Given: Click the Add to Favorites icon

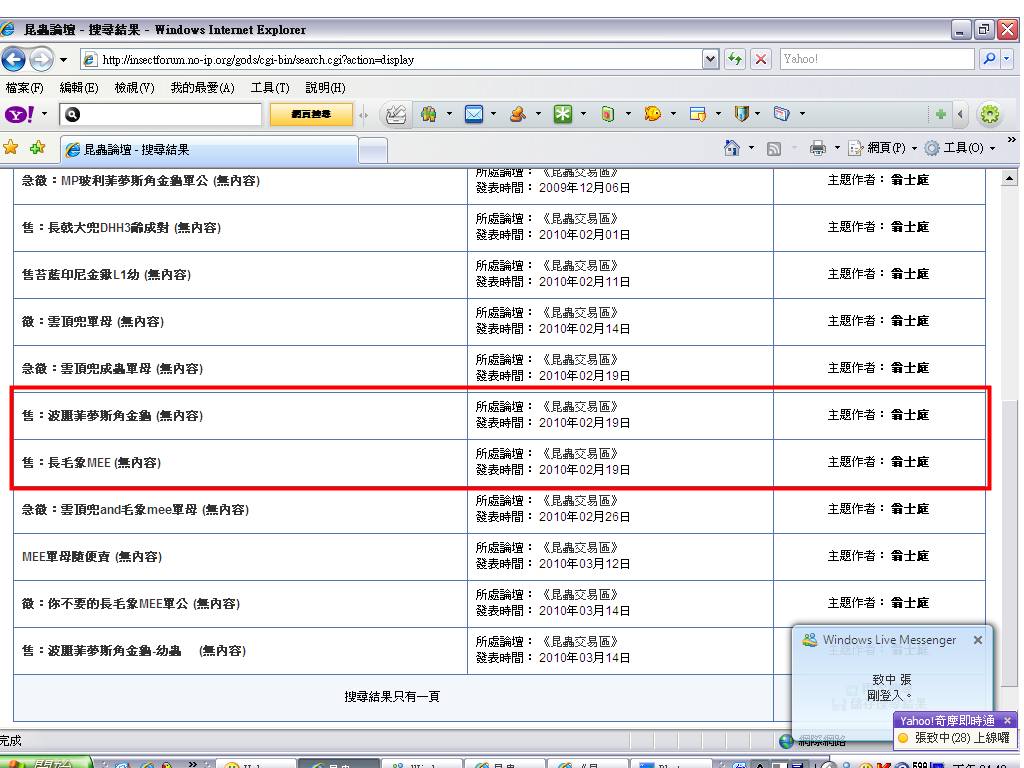Looking at the screenshot, I should click(37, 148).
